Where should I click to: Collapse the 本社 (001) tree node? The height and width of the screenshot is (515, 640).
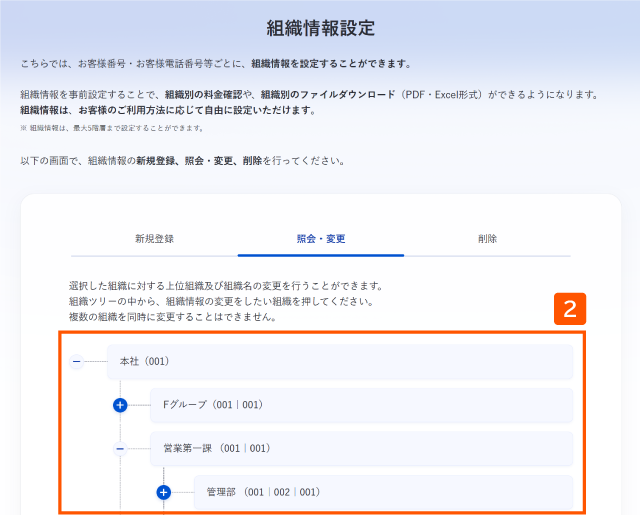(x=76, y=362)
